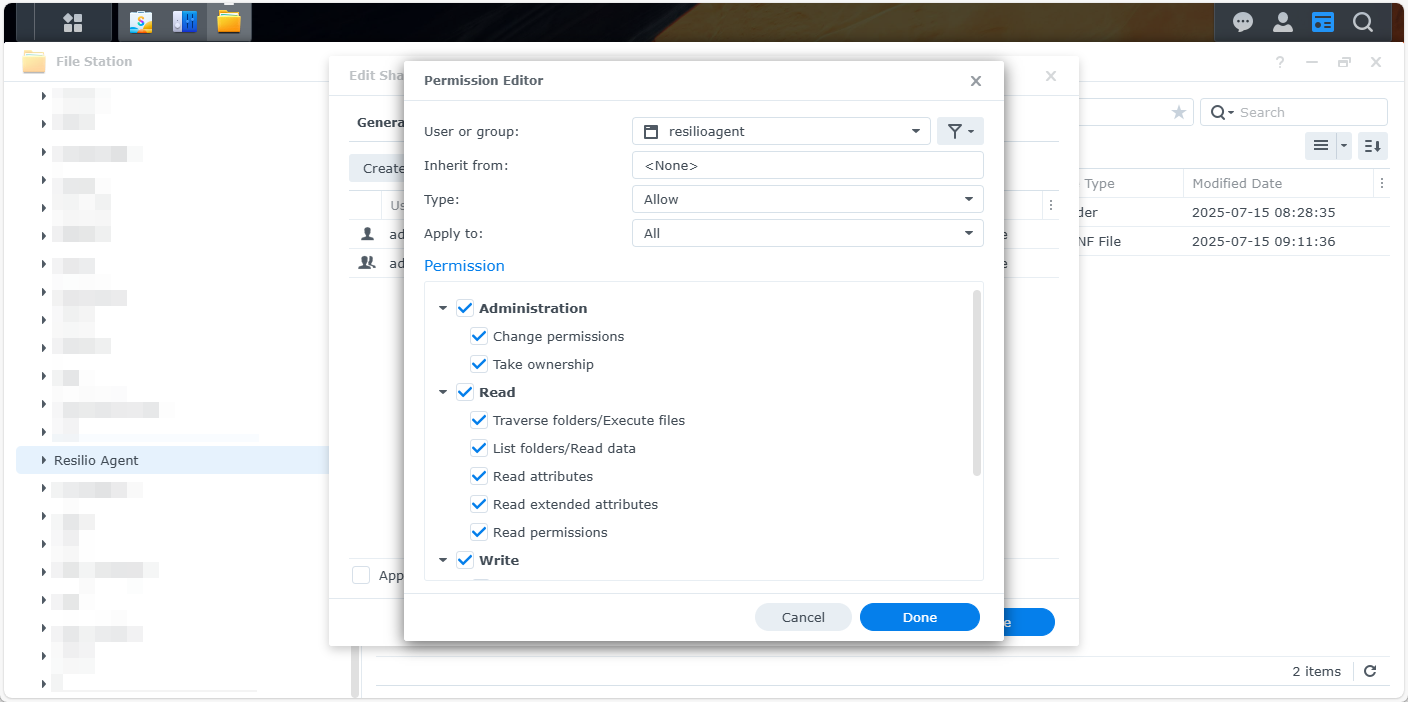Uncheck the Take ownership checkbox
This screenshot has height=702, width=1408.
[x=479, y=365]
